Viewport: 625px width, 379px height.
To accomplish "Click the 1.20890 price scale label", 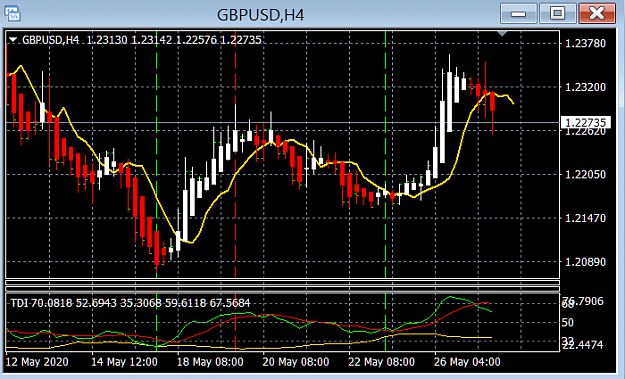I will pyautogui.click(x=585, y=262).
